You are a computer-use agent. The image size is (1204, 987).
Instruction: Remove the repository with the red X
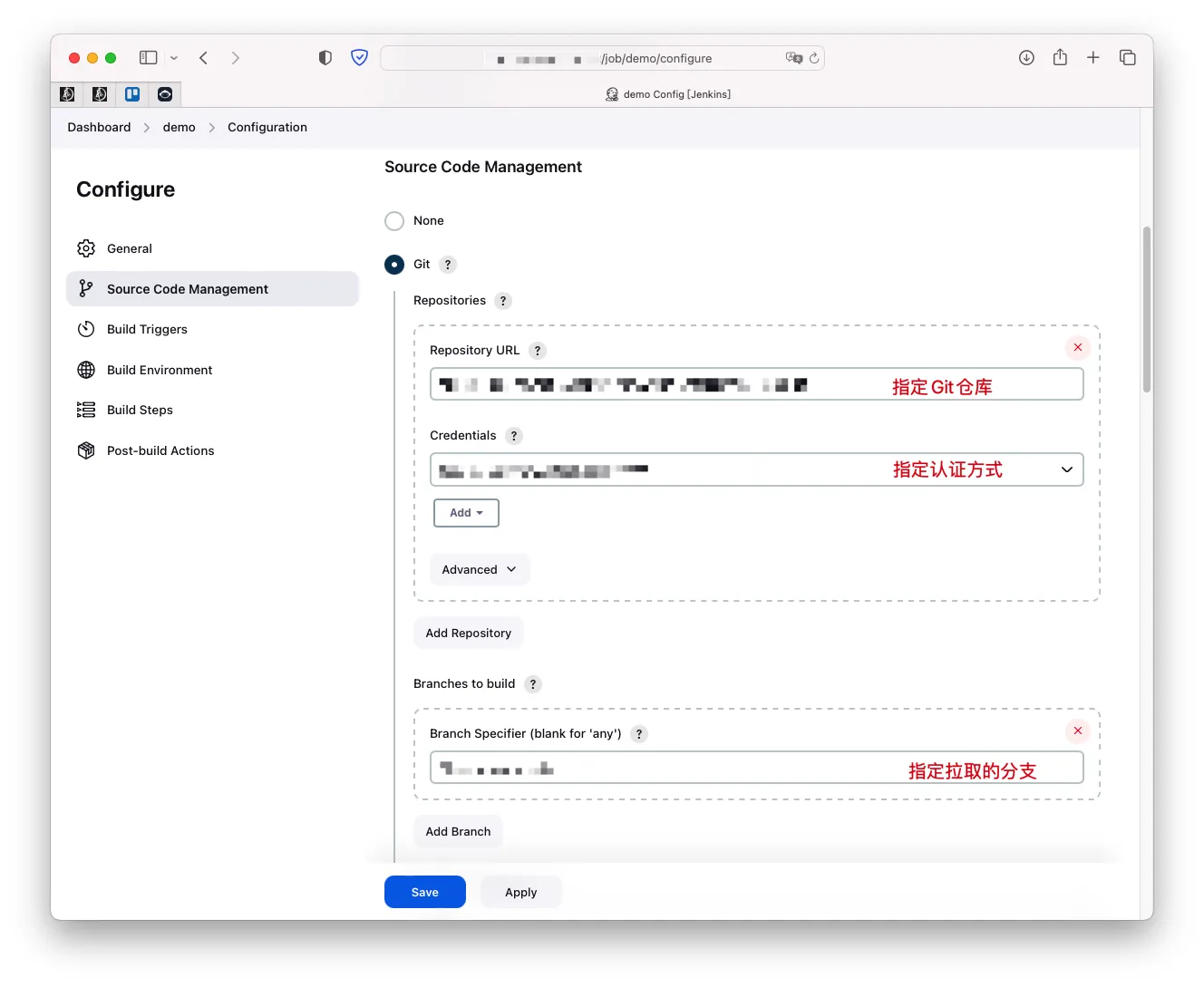1078,347
